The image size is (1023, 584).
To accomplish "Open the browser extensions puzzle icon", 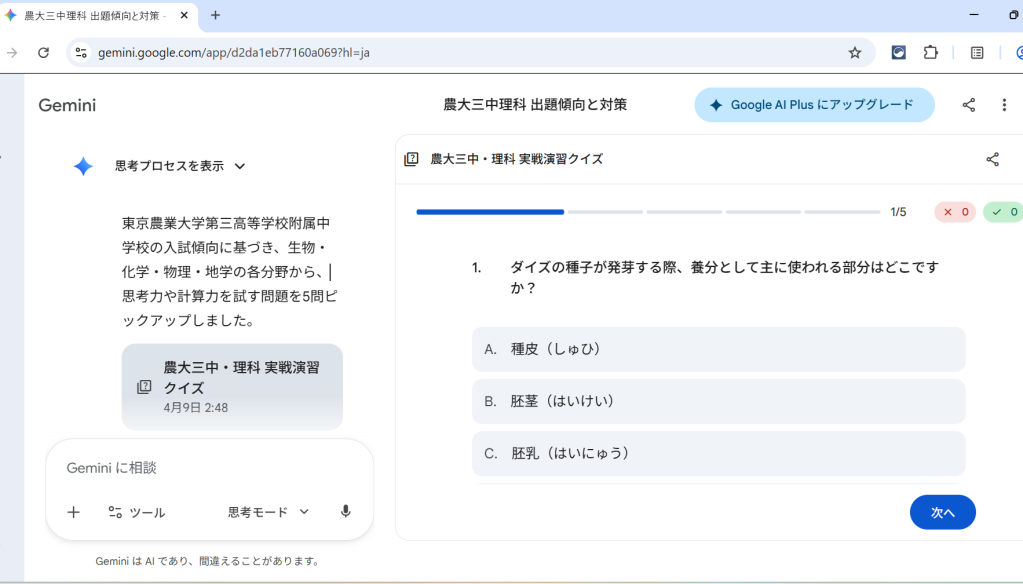I will (x=930, y=53).
